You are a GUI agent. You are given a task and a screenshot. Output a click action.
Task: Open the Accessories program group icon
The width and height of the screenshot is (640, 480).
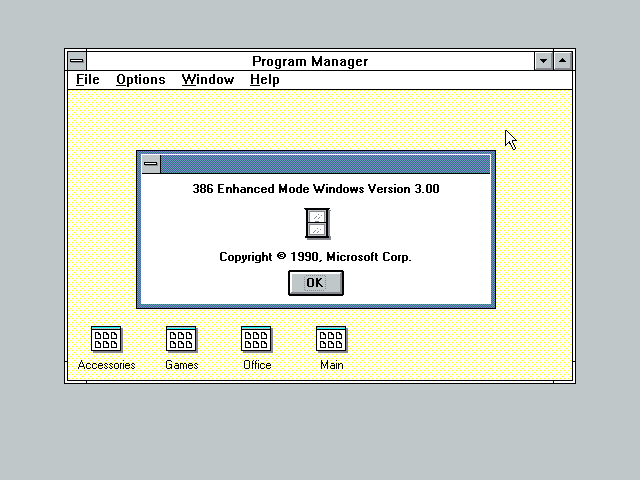[x=106, y=339]
